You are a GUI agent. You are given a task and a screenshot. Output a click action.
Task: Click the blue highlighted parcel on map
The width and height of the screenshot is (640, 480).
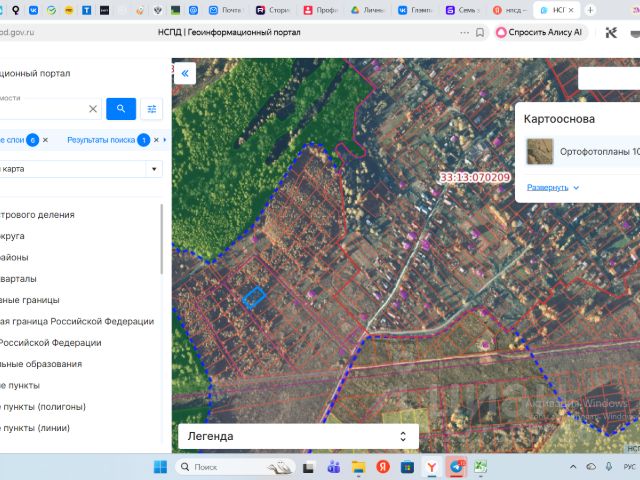(x=255, y=296)
